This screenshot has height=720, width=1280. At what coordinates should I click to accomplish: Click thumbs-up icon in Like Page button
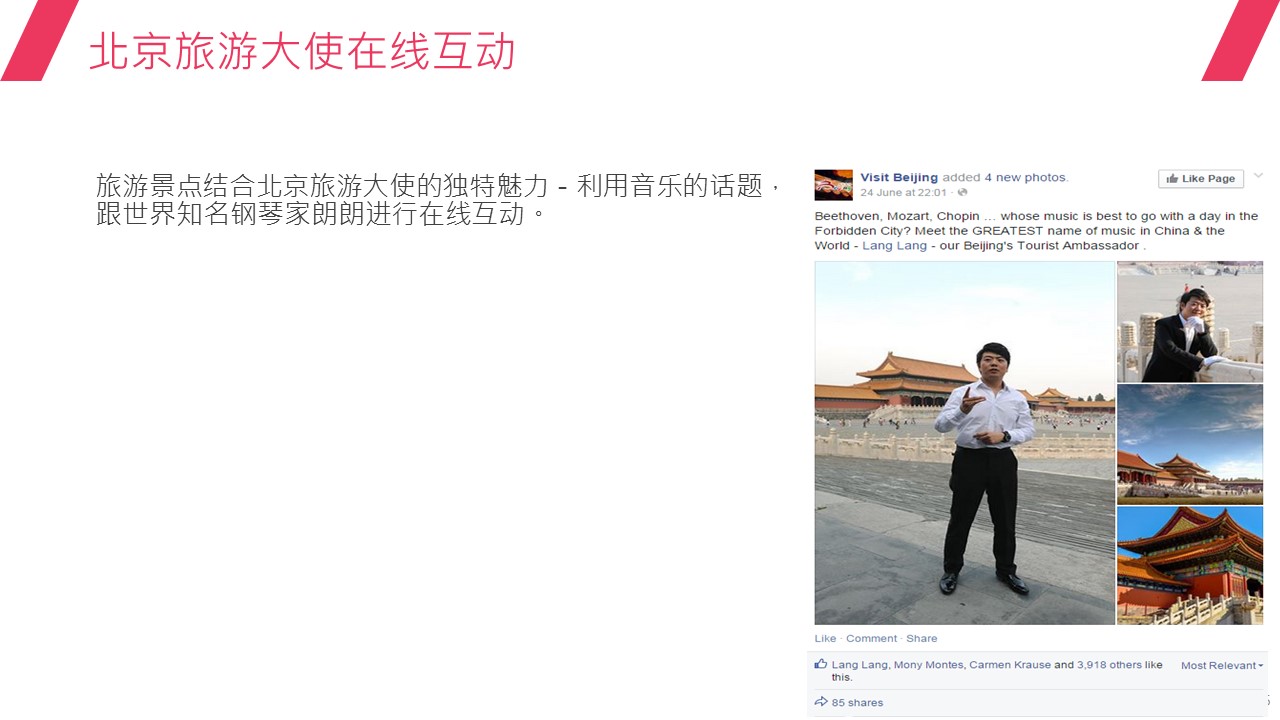(x=1172, y=179)
